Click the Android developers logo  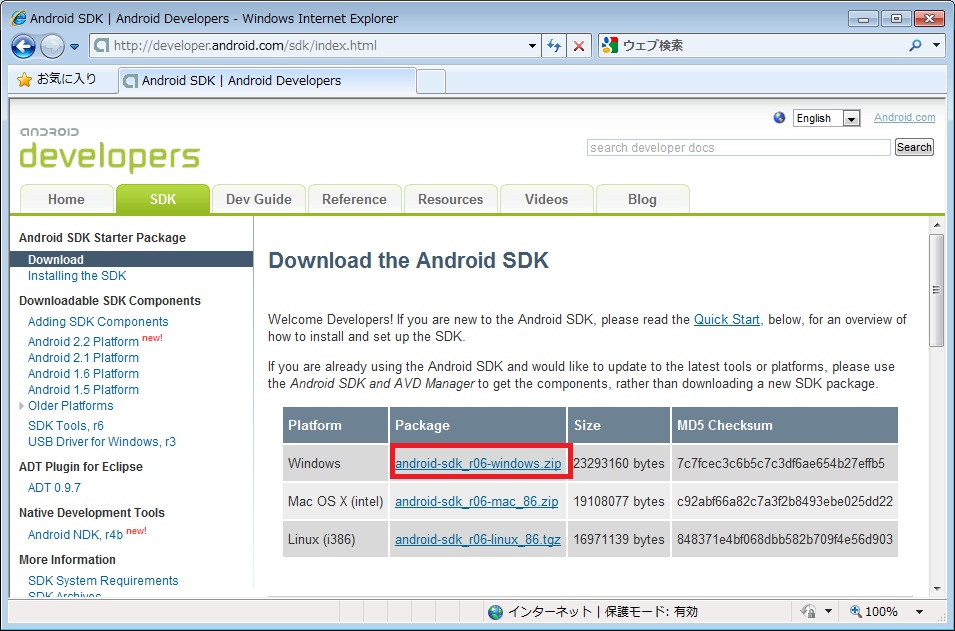coord(110,148)
